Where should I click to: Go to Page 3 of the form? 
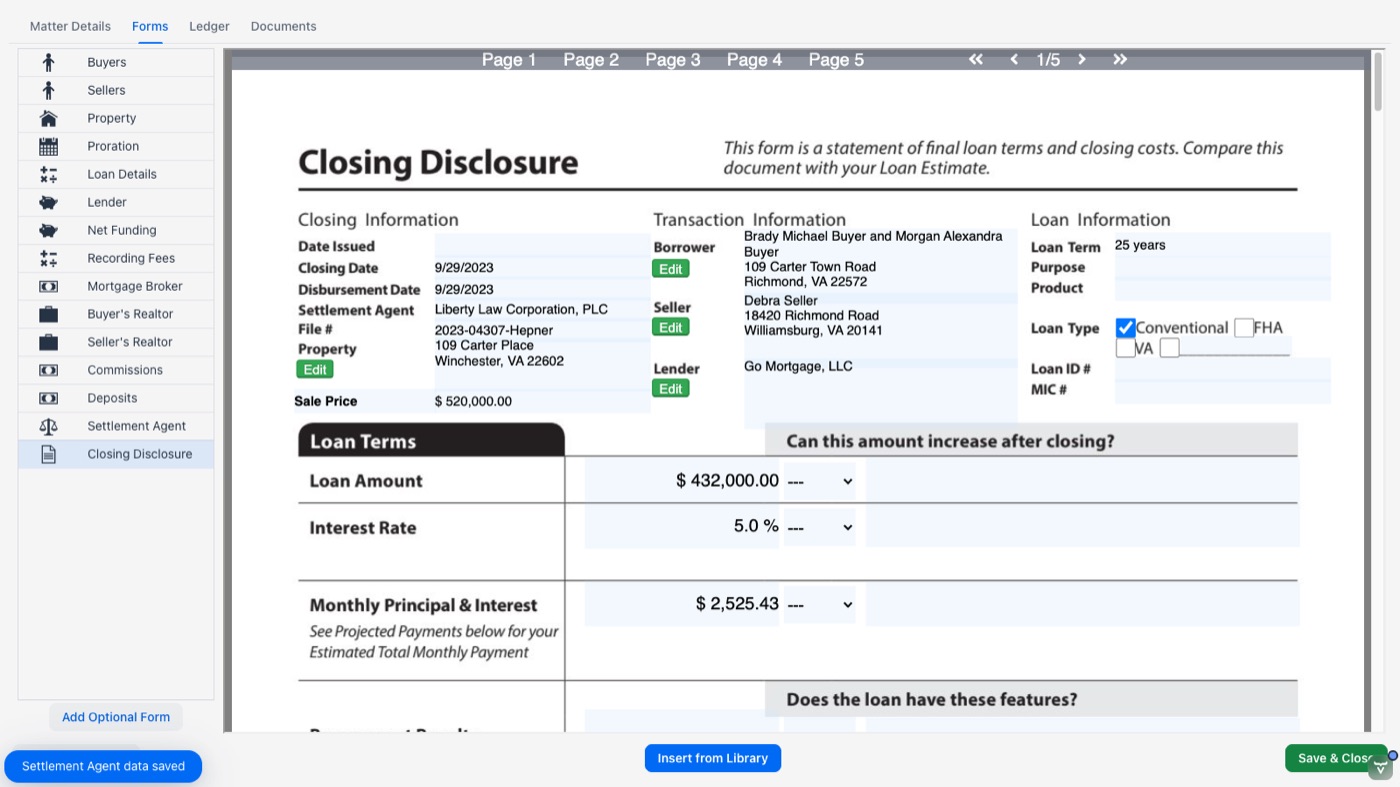(673, 60)
